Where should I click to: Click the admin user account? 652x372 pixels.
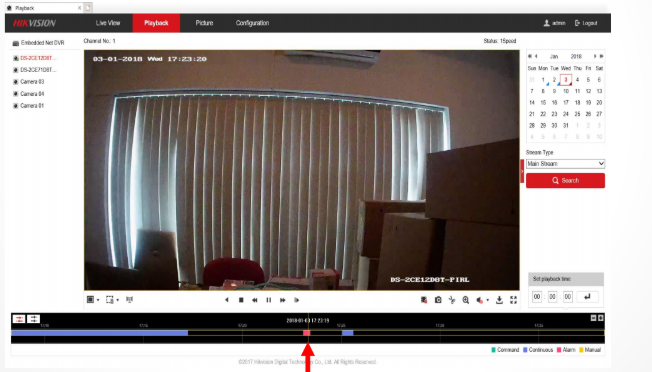coord(554,23)
